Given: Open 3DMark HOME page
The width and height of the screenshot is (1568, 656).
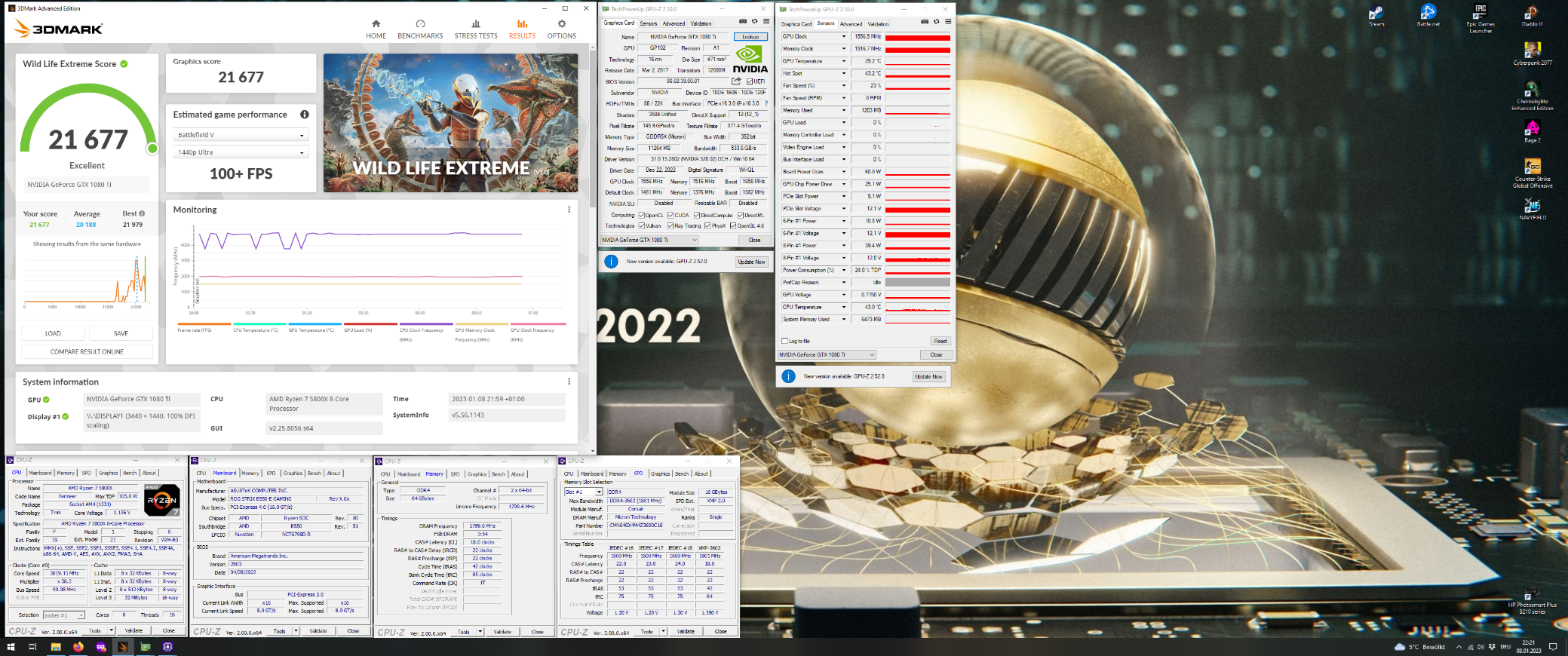Looking at the screenshot, I should click(376, 29).
